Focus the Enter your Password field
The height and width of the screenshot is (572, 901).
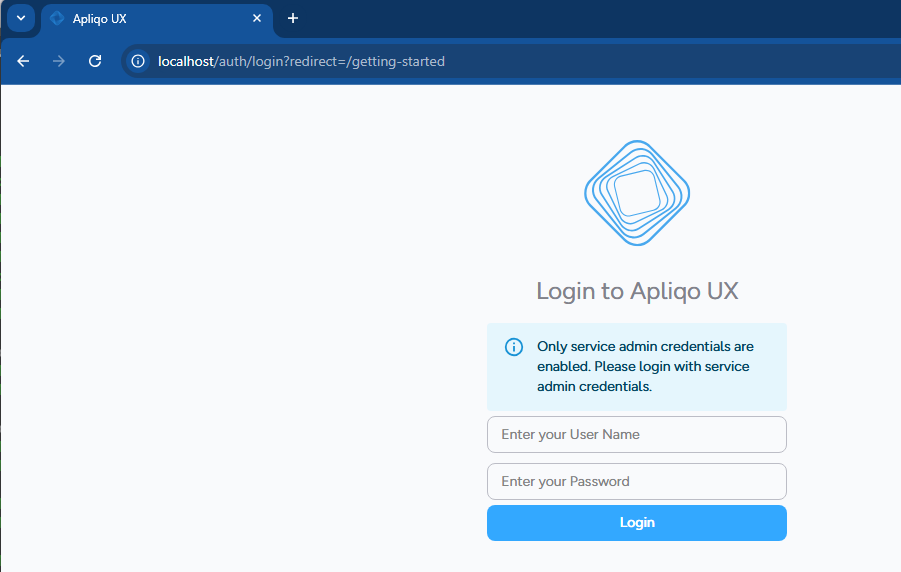coord(637,482)
